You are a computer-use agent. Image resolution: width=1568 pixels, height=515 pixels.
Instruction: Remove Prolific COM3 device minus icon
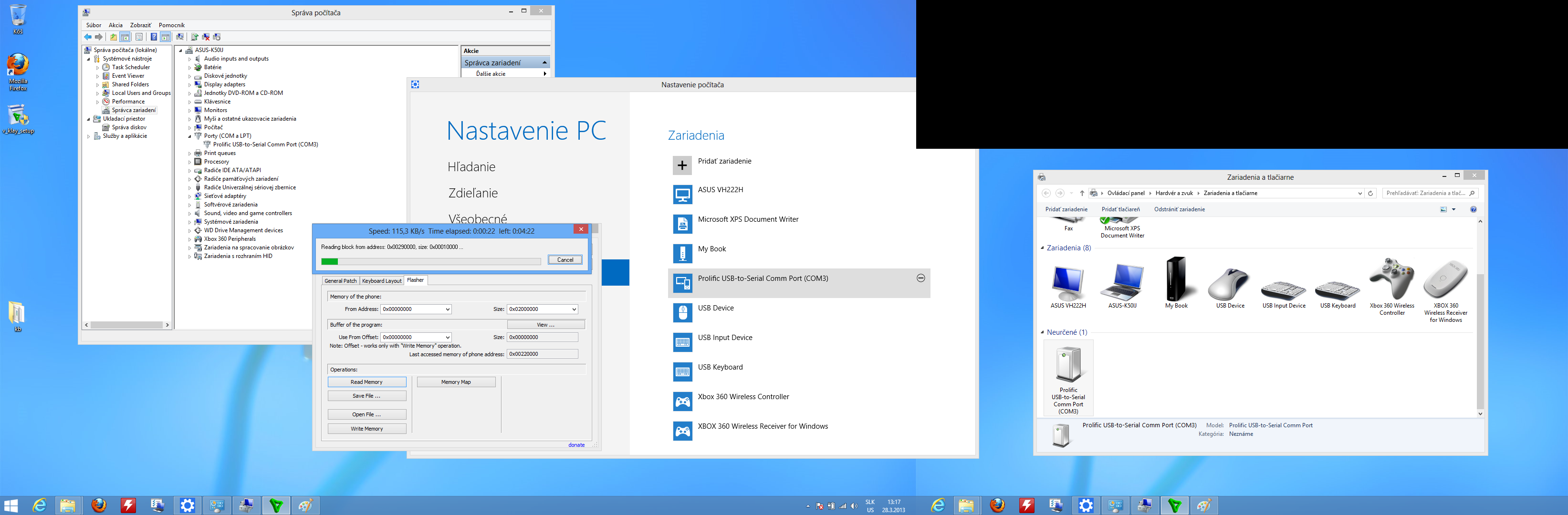pos(921,278)
